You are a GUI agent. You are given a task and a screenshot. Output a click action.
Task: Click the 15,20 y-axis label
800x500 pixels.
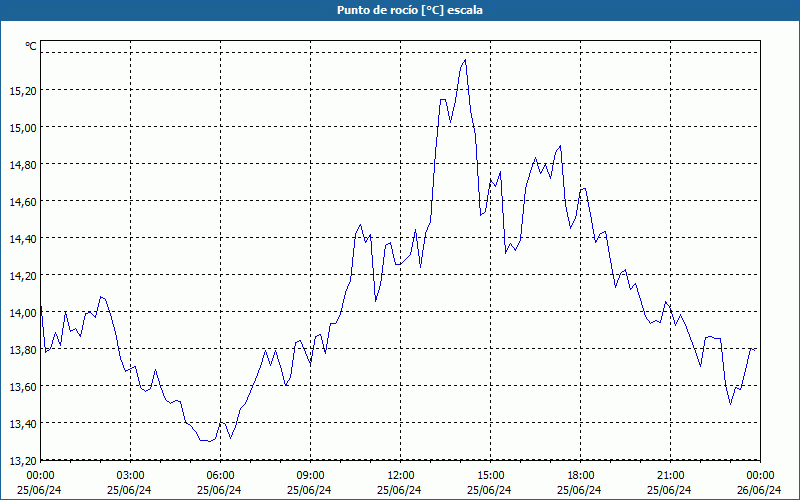[x=23, y=90]
